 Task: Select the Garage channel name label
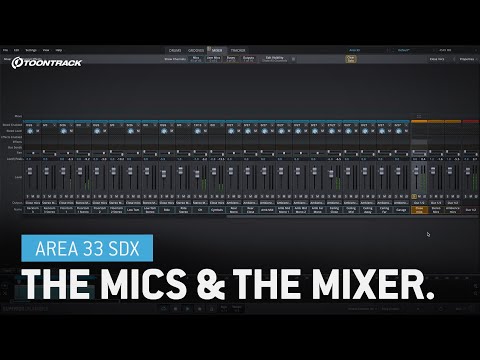click(x=401, y=210)
